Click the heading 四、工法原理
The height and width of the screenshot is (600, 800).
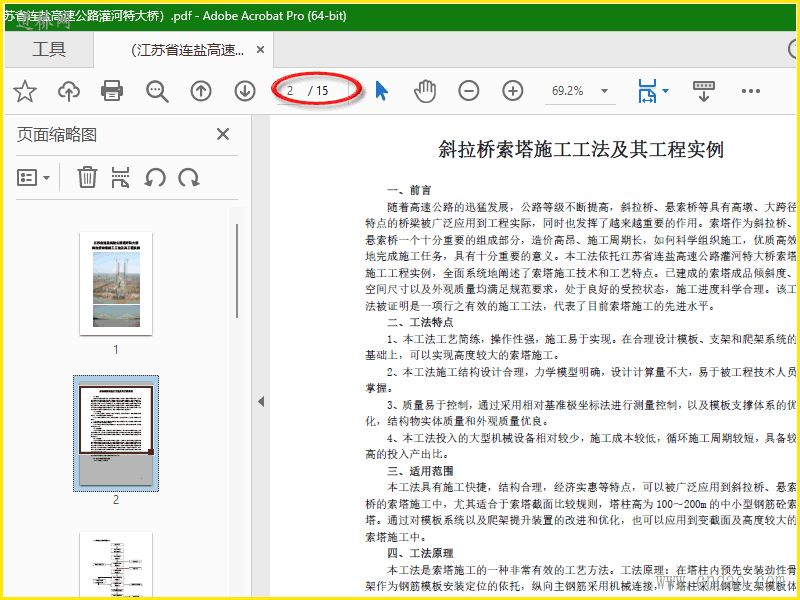[420, 554]
